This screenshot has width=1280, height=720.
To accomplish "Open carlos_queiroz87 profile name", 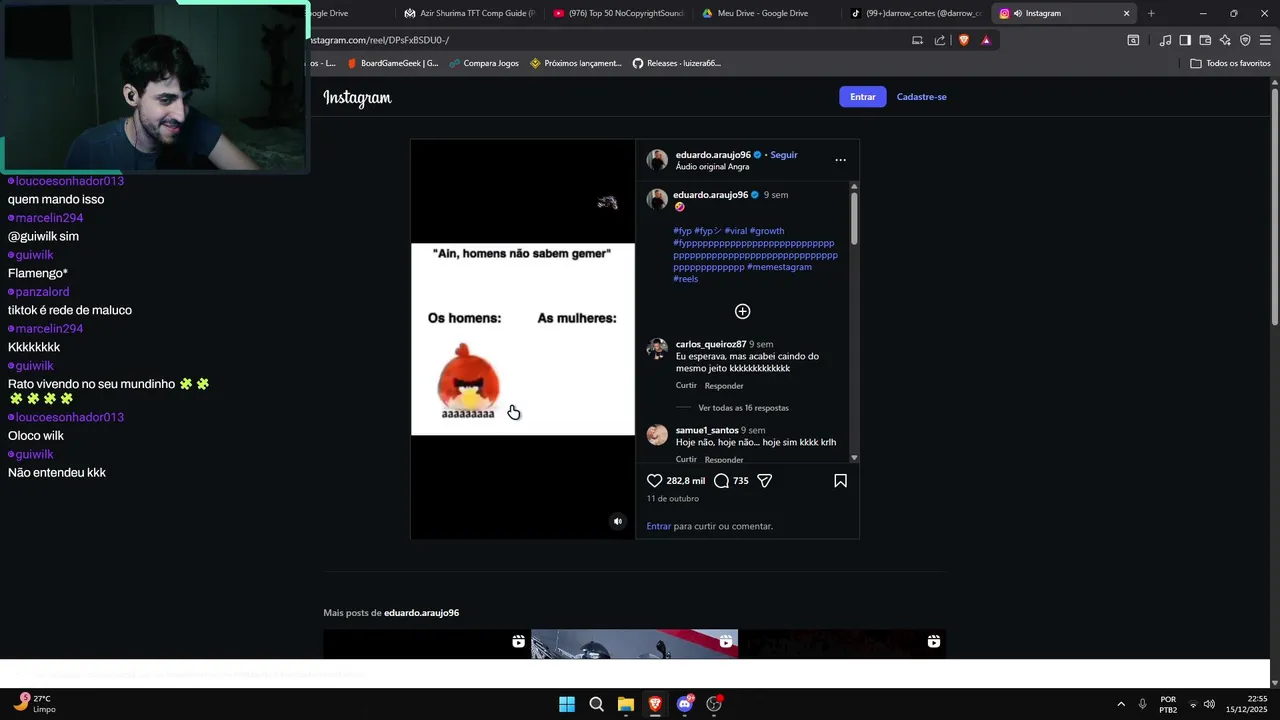I will (x=711, y=344).
